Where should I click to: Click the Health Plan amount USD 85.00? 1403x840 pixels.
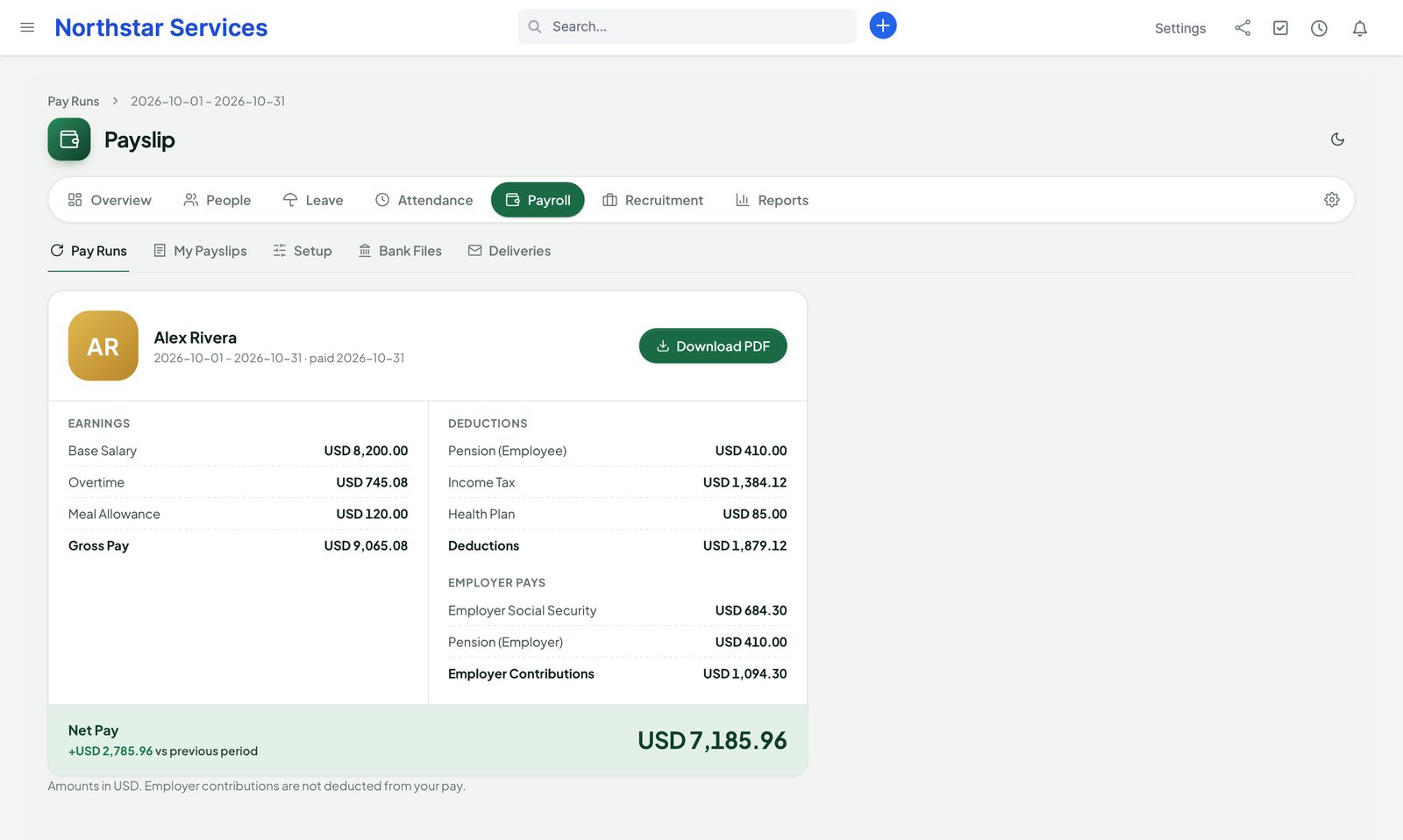click(x=755, y=514)
